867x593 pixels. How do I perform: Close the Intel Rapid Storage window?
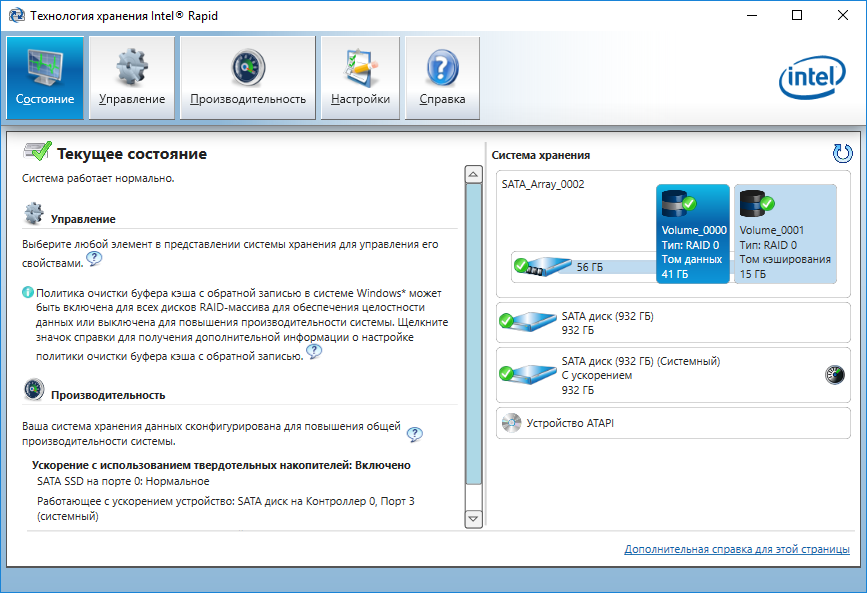[843, 15]
